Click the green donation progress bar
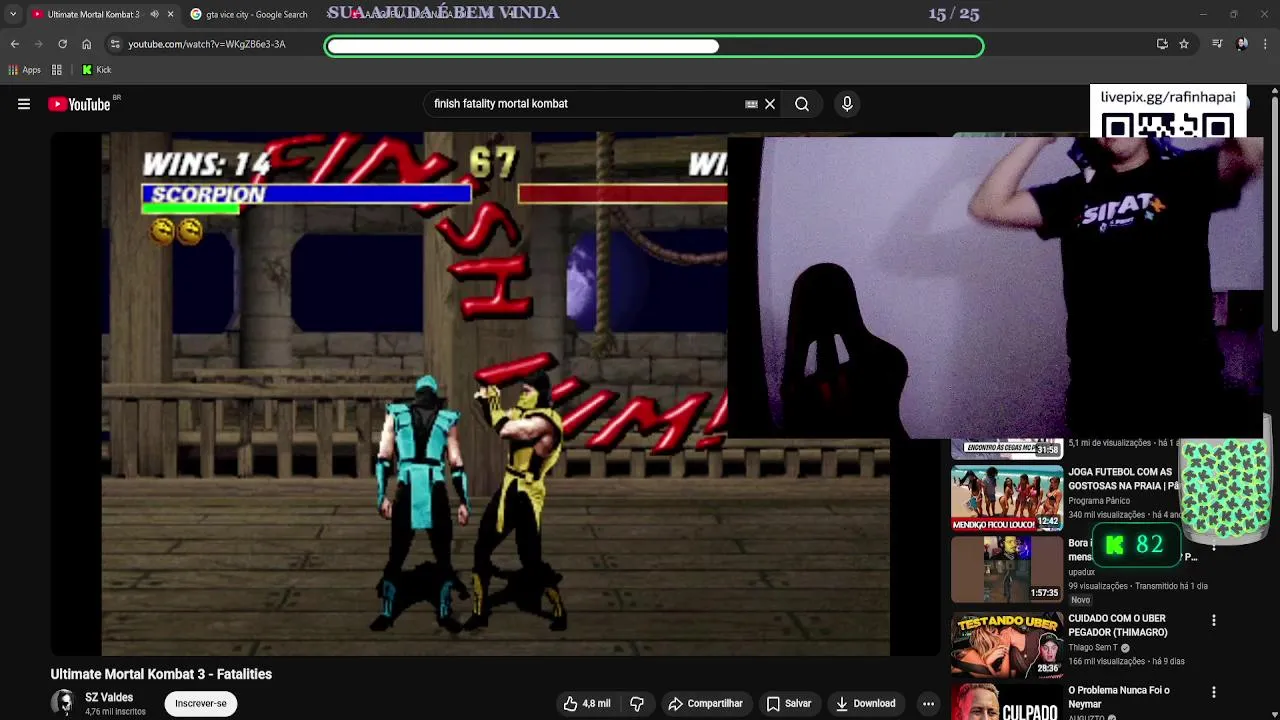Image resolution: width=1280 pixels, height=720 pixels. 654,46
